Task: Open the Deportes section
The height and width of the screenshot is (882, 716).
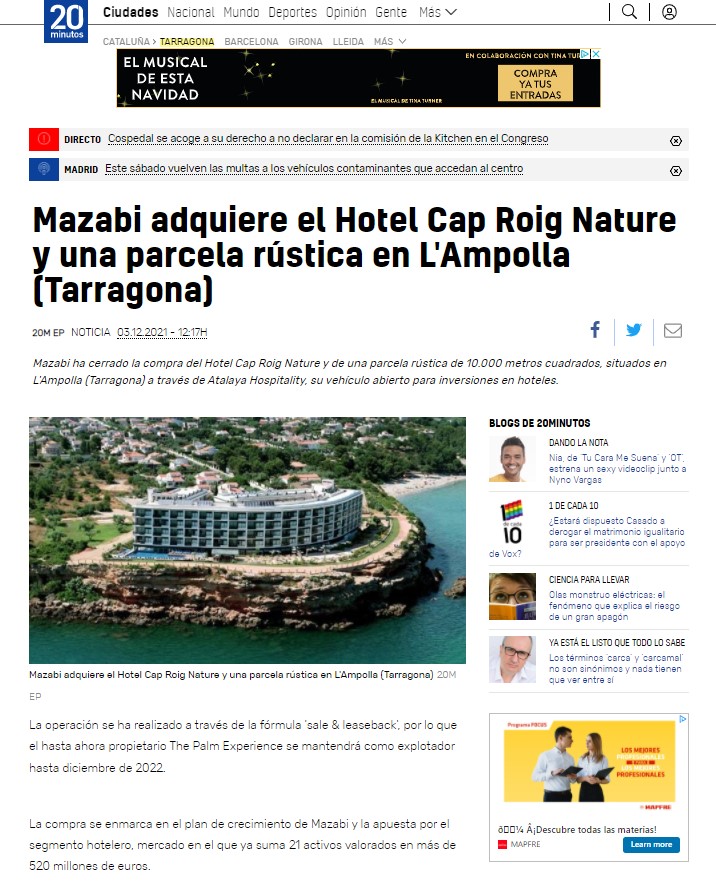Action: coord(292,12)
